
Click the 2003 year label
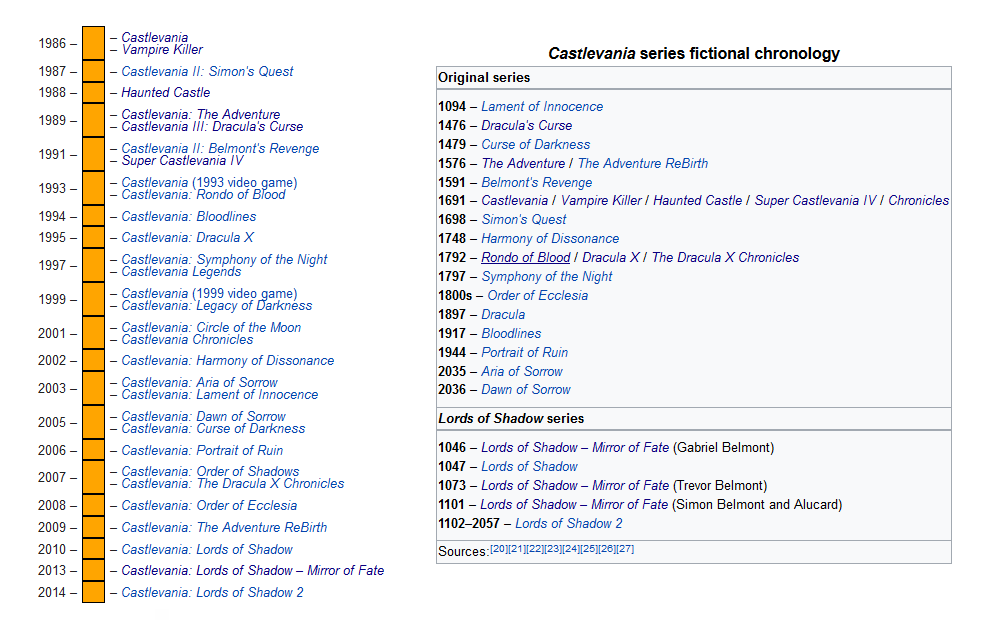(51, 388)
